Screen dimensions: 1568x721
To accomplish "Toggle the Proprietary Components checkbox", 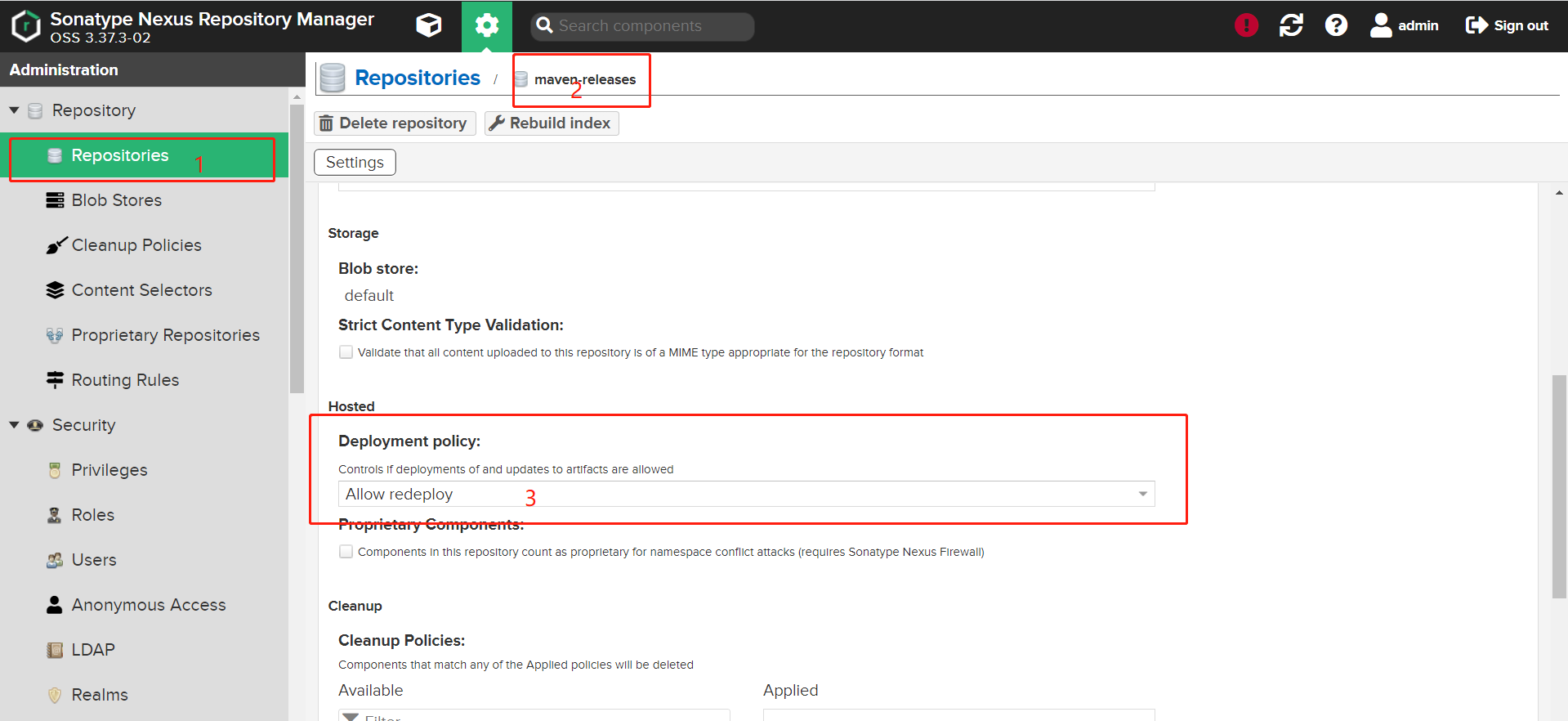I will (346, 552).
